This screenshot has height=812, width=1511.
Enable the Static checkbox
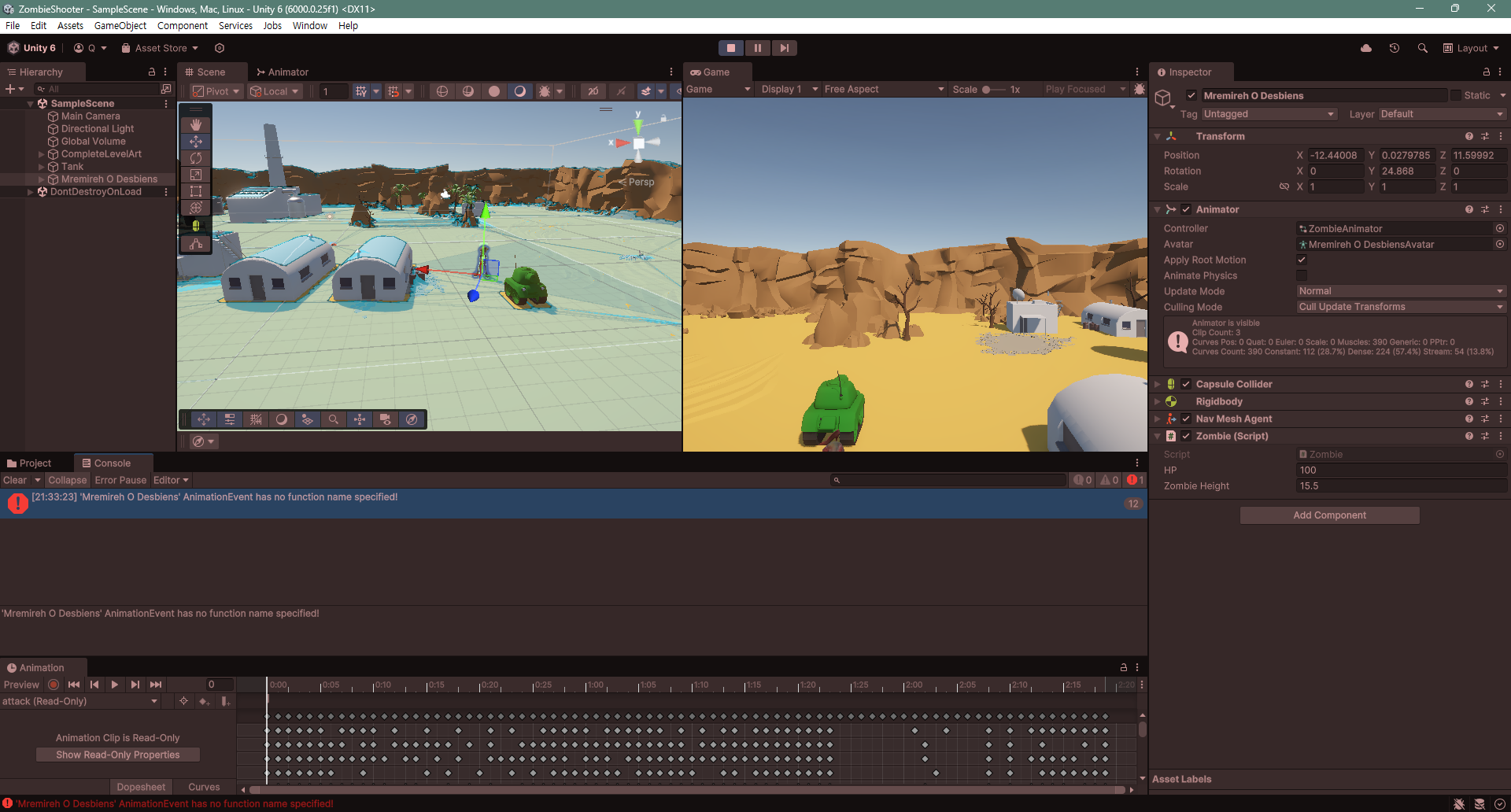tap(1456, 95)
